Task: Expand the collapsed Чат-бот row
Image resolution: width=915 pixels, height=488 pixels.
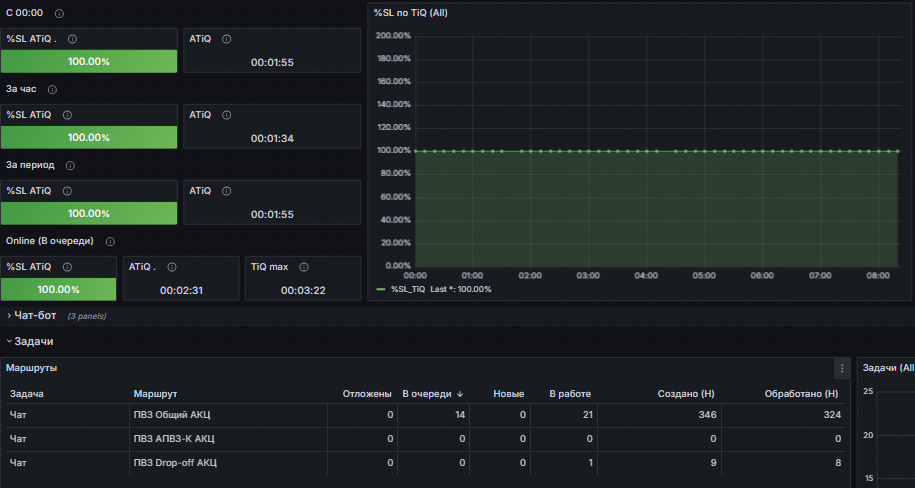Action: [x=34, y=315]
